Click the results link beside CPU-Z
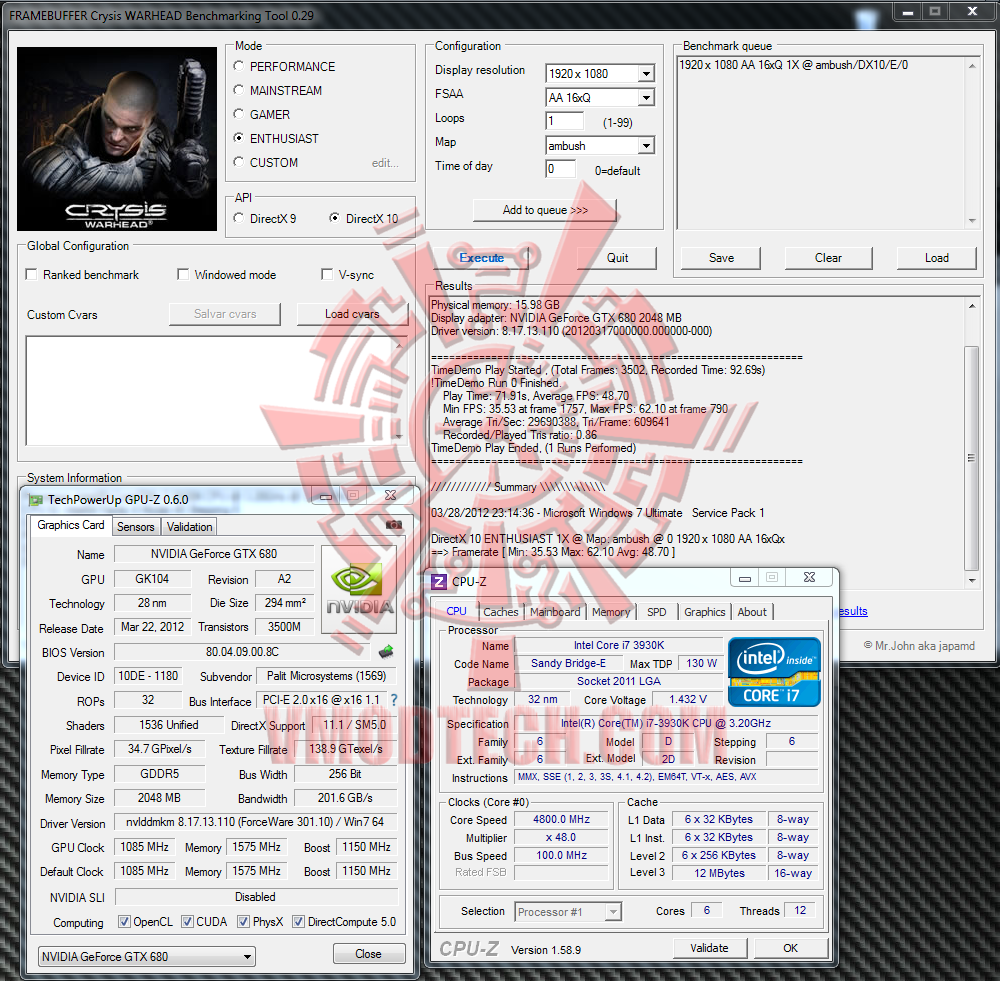Image resolution: width=1000 pixels, height=981 pixels. pos(853,611)
